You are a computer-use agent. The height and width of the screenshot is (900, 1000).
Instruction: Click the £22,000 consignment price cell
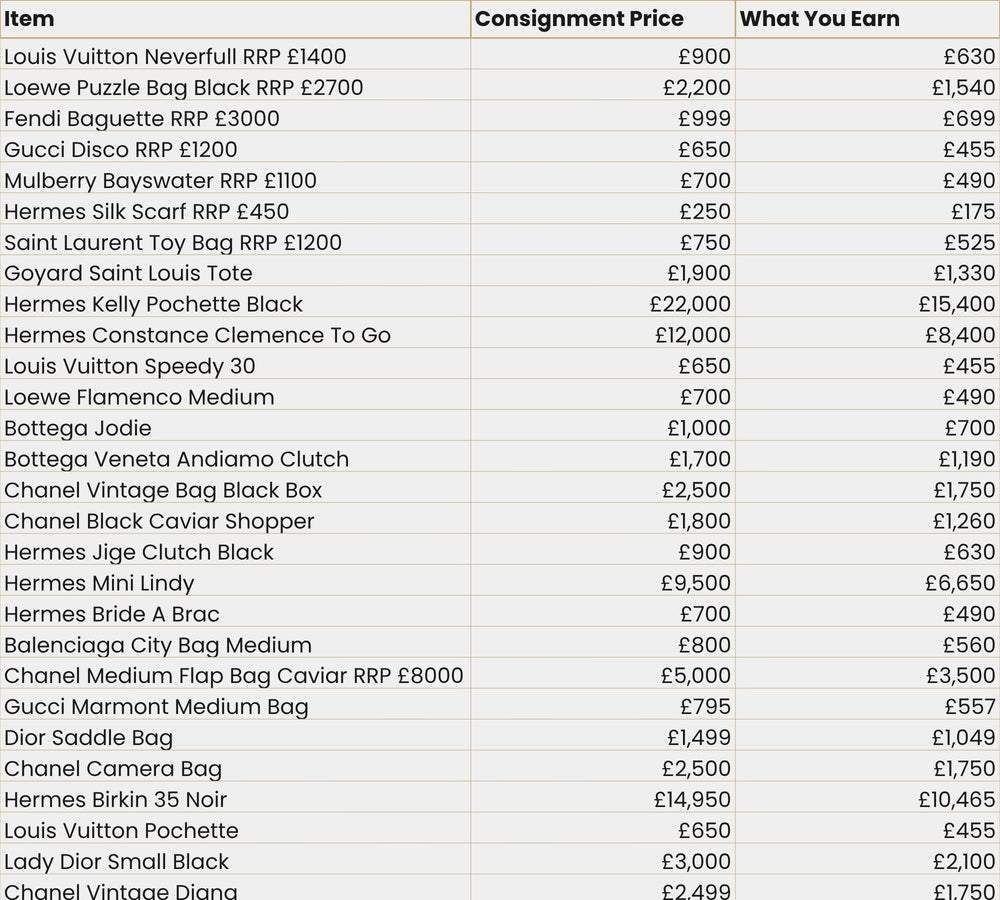[x=690, y=304]
